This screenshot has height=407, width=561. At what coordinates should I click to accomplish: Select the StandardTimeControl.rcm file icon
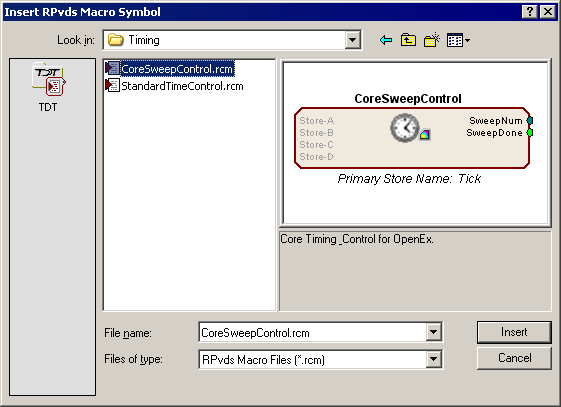112,85
